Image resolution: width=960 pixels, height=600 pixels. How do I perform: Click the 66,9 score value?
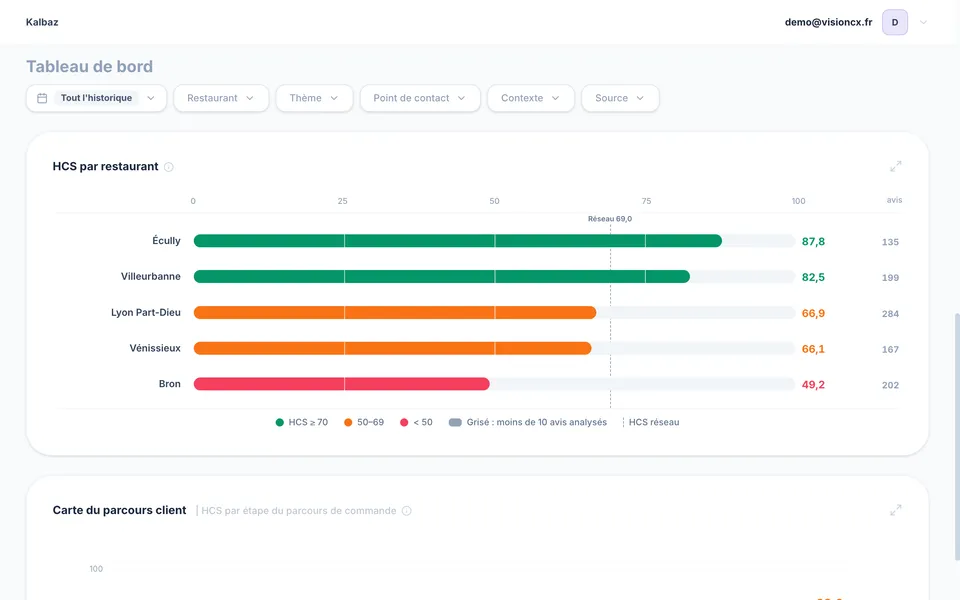click(x=813, y=313)
